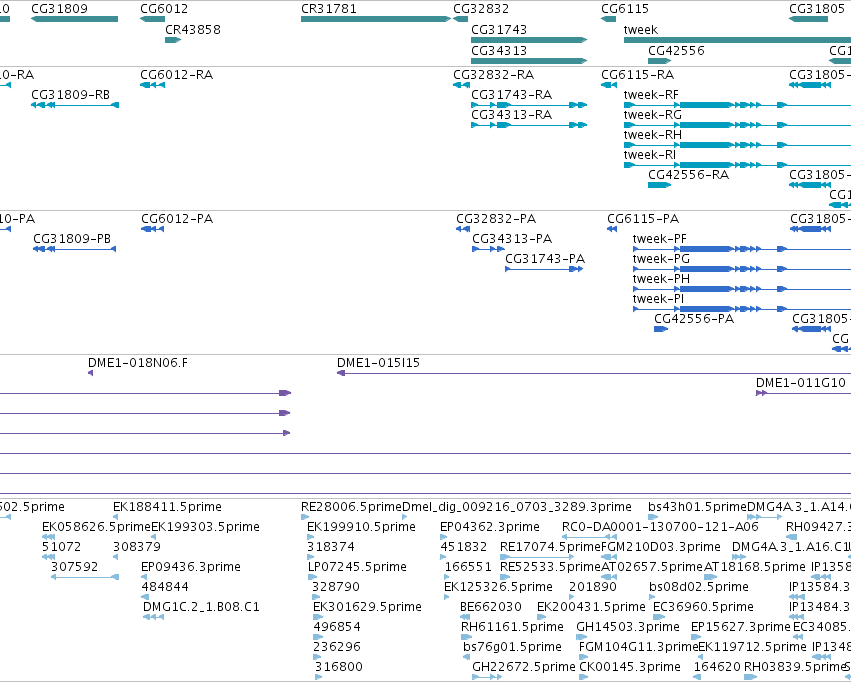
Task: Click the EK058626.5prime EST label
Action: click(96, 527)
